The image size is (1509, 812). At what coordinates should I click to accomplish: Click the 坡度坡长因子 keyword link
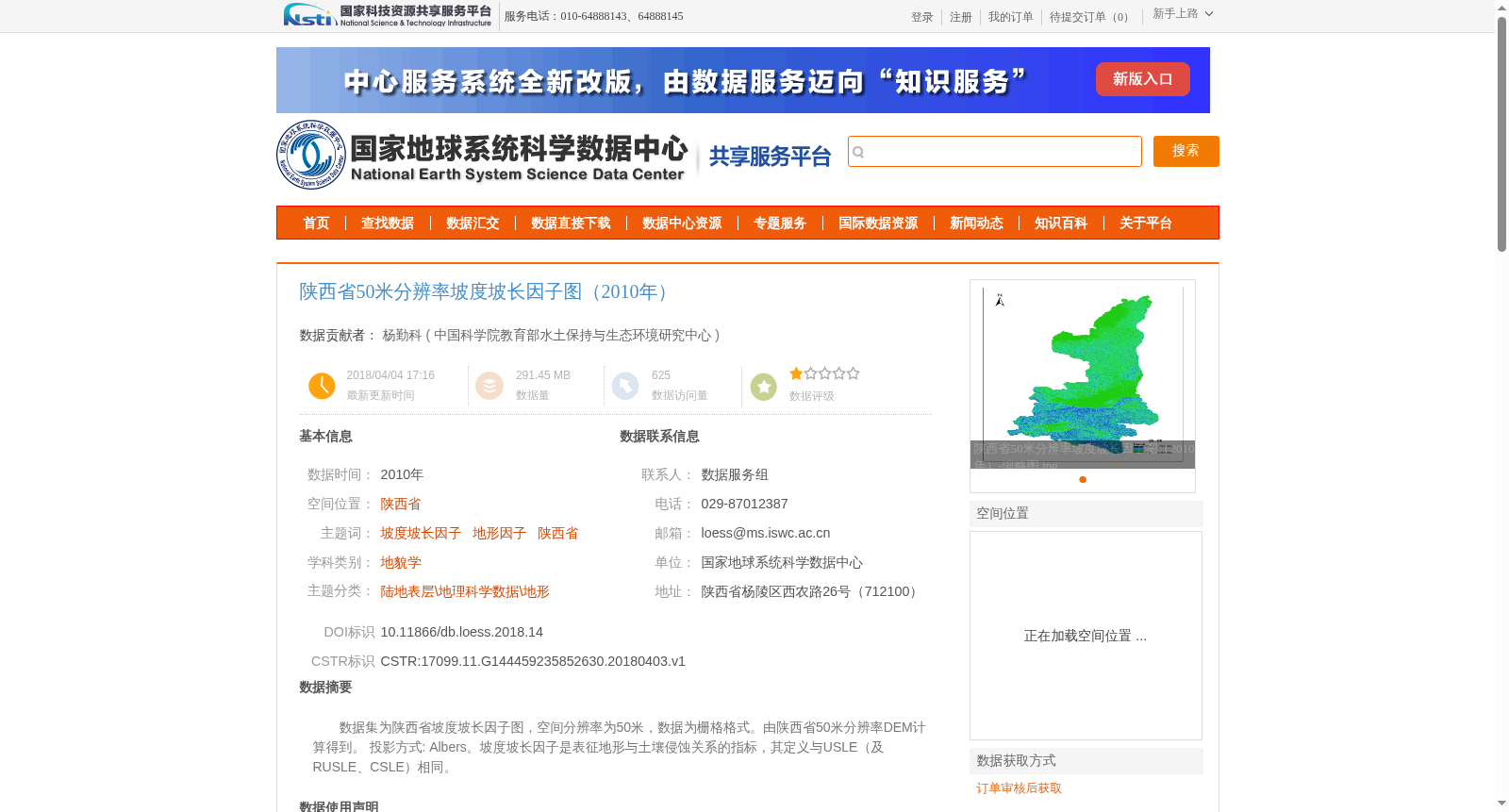pyautogui.click(x=421, y=533)
